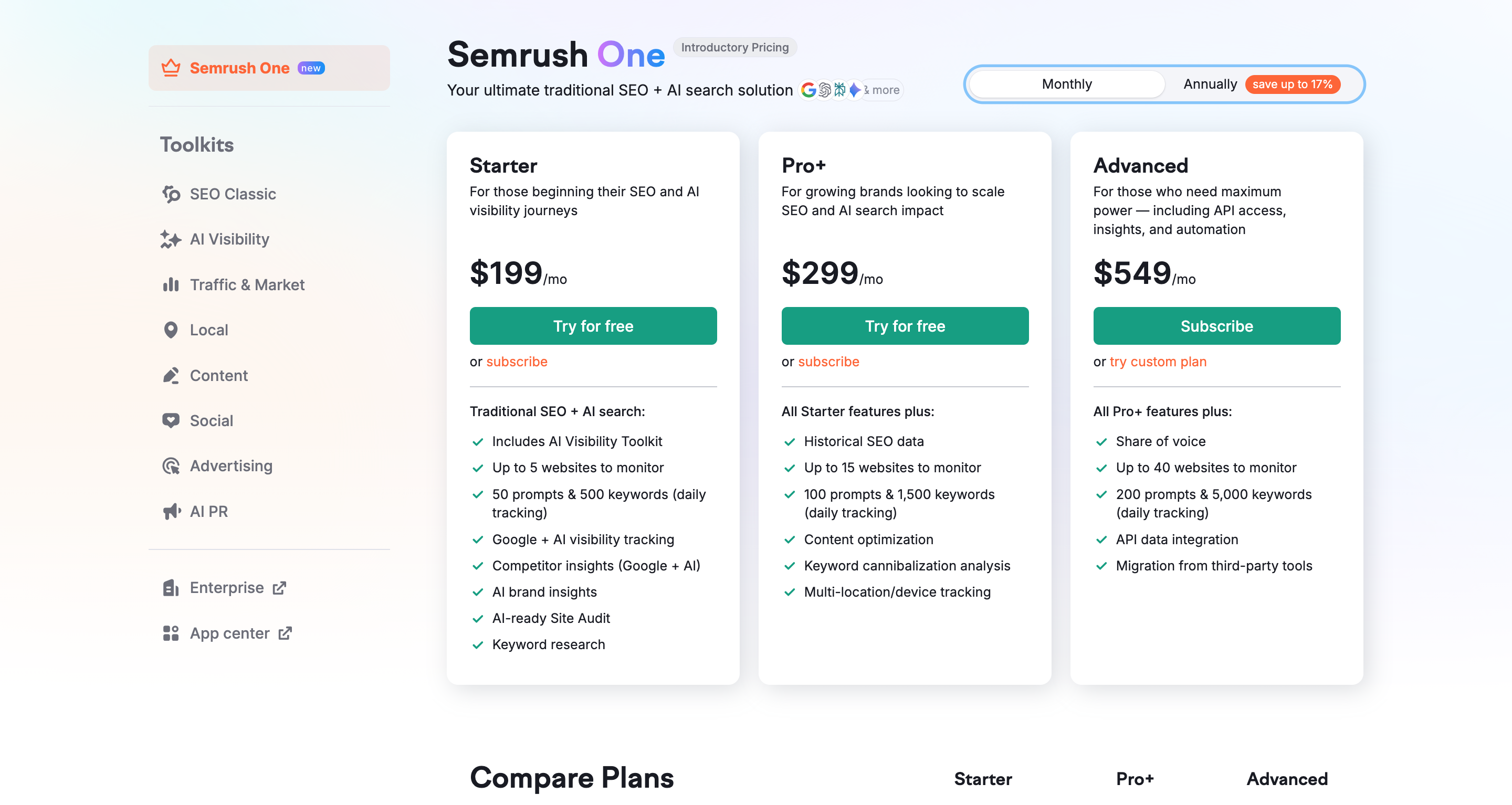
Task: Switch billing to Annually
Action: click(x=1210, y=84)
